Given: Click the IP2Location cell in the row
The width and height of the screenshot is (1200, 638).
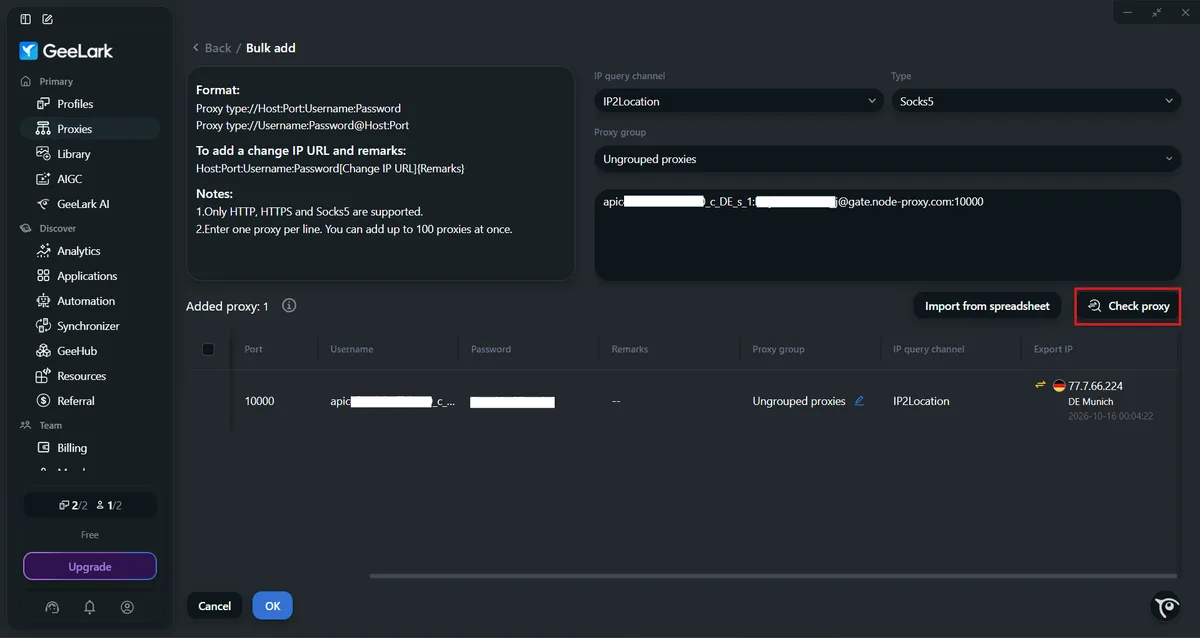Looking at the screenshot, I should (921, 401).
